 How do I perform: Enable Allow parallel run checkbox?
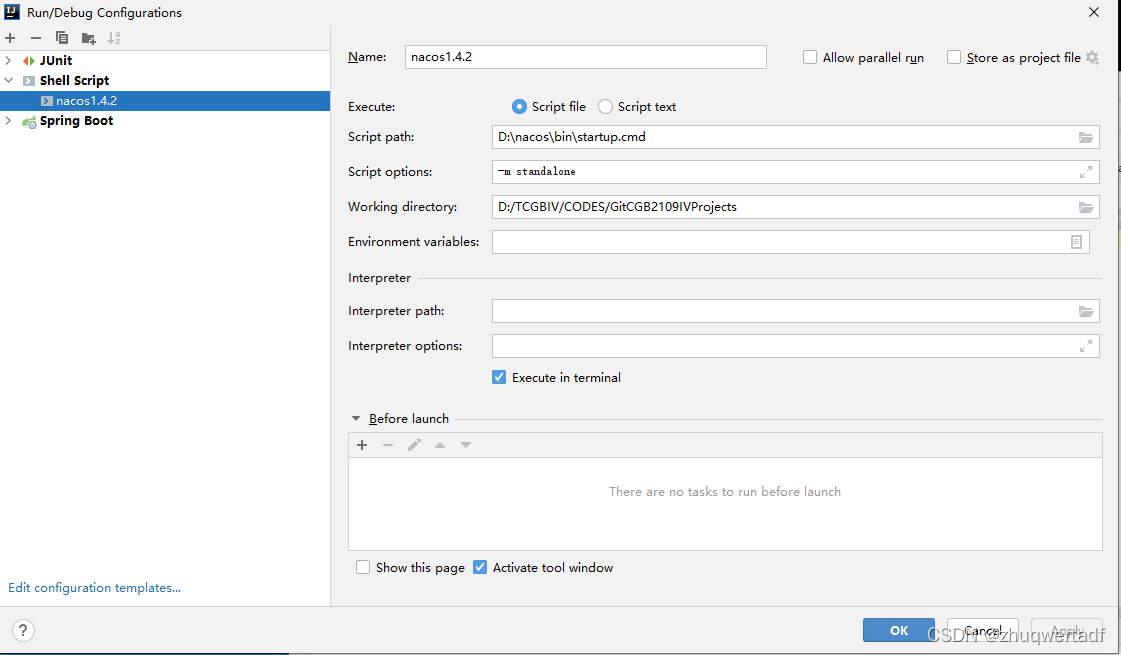810,57
